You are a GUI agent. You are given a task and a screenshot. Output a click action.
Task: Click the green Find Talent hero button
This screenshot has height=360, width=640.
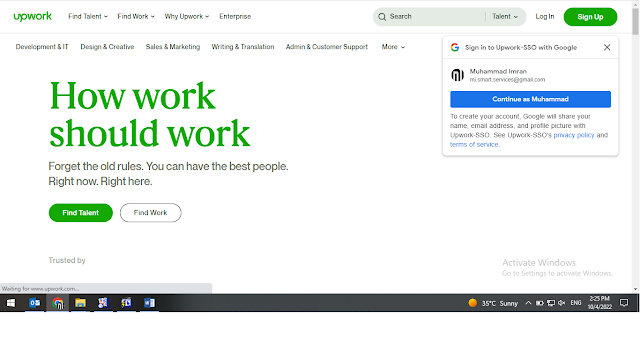pyautogui.click(x=80, y=213)
